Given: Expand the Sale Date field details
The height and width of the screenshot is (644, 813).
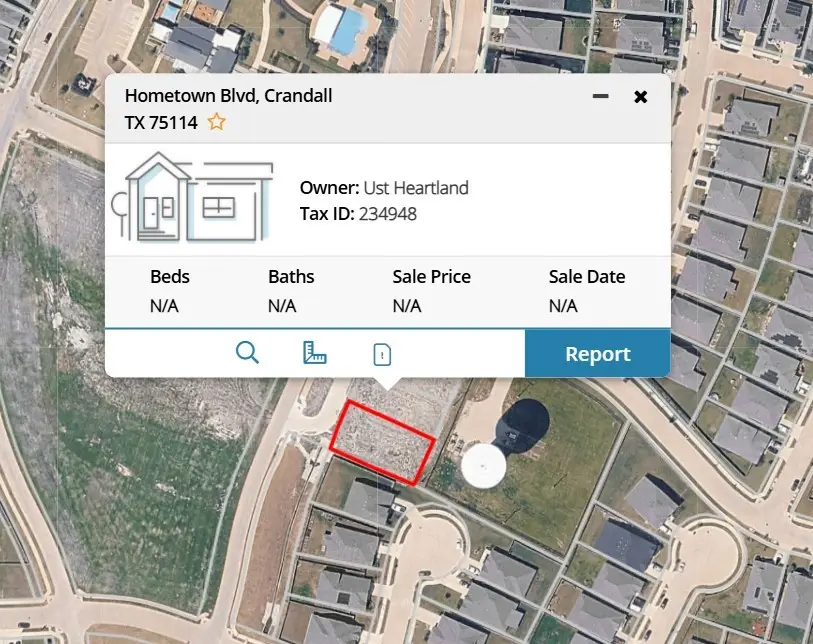Looking at the screenshot, I should click(586, 276).
